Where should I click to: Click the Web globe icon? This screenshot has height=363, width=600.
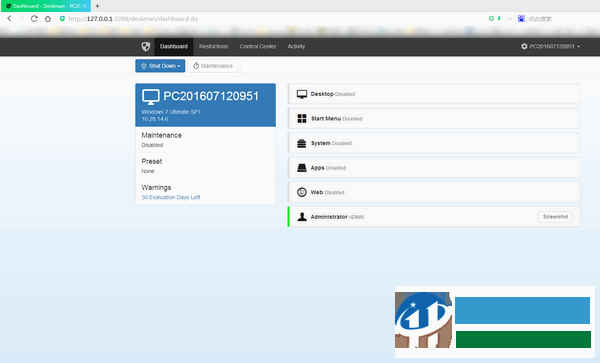[302, 192]
